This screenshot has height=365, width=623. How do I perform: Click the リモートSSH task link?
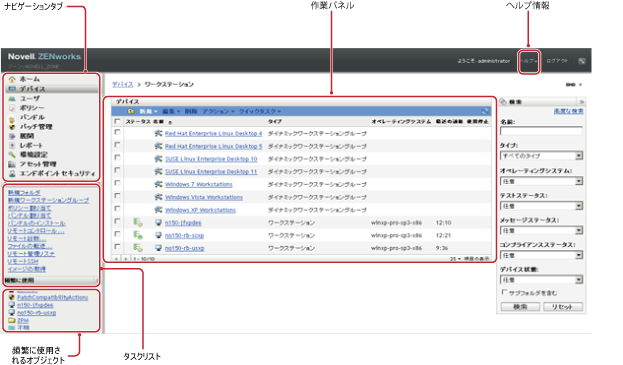click(x=23, y=262)
